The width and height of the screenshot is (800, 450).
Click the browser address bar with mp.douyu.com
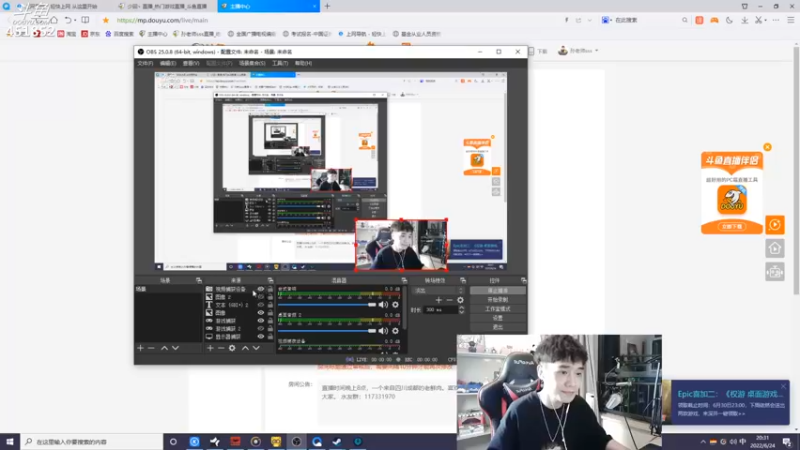tap(337, 20)
